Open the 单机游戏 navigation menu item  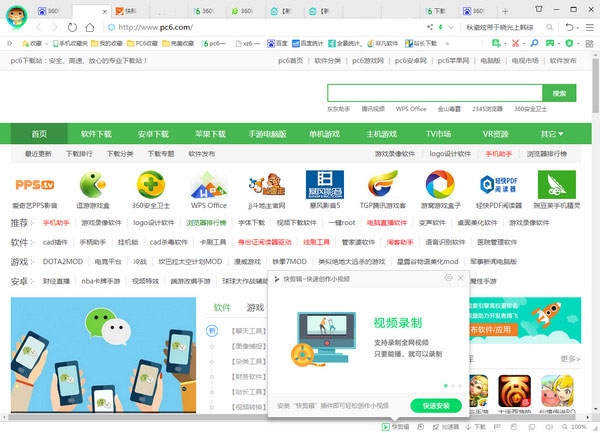[x=324, y=134]
